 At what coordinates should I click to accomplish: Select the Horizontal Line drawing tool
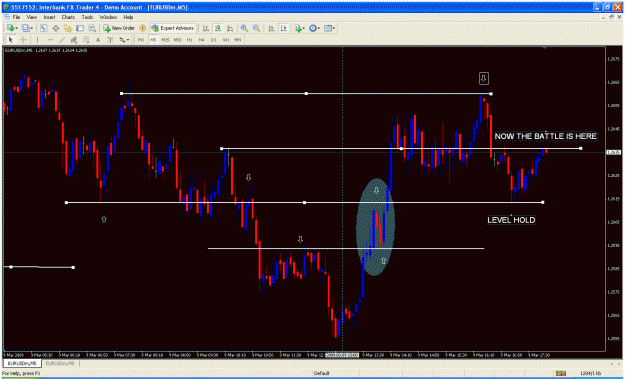(x=50, y=39)
